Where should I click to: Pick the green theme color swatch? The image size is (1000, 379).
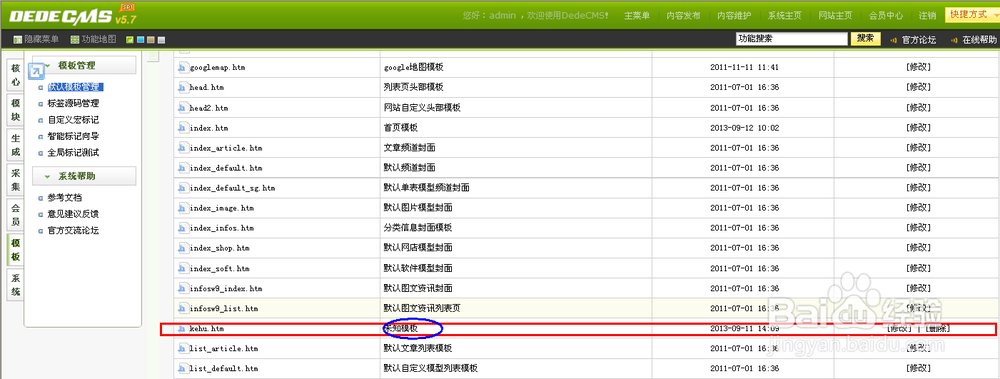(129, 40)
